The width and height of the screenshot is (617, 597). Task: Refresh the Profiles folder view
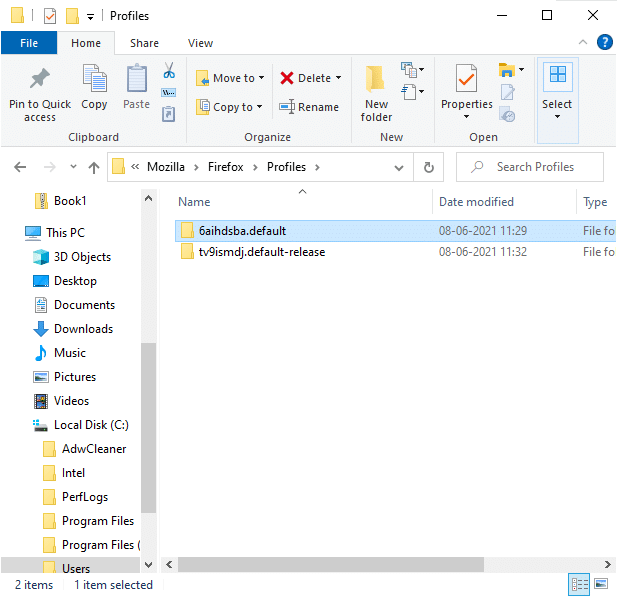[428, 167]
